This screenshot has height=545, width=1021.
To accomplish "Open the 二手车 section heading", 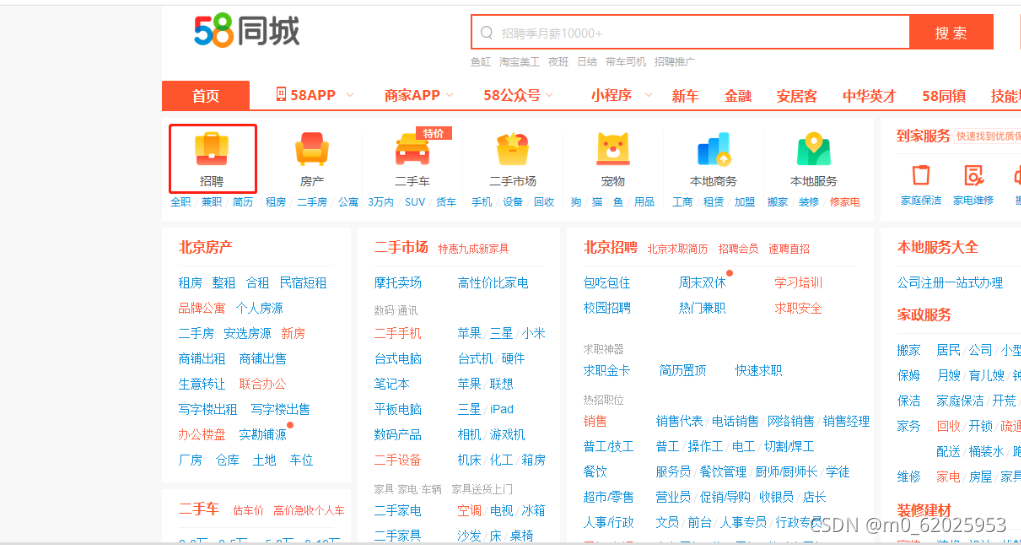I will point(199,509).
